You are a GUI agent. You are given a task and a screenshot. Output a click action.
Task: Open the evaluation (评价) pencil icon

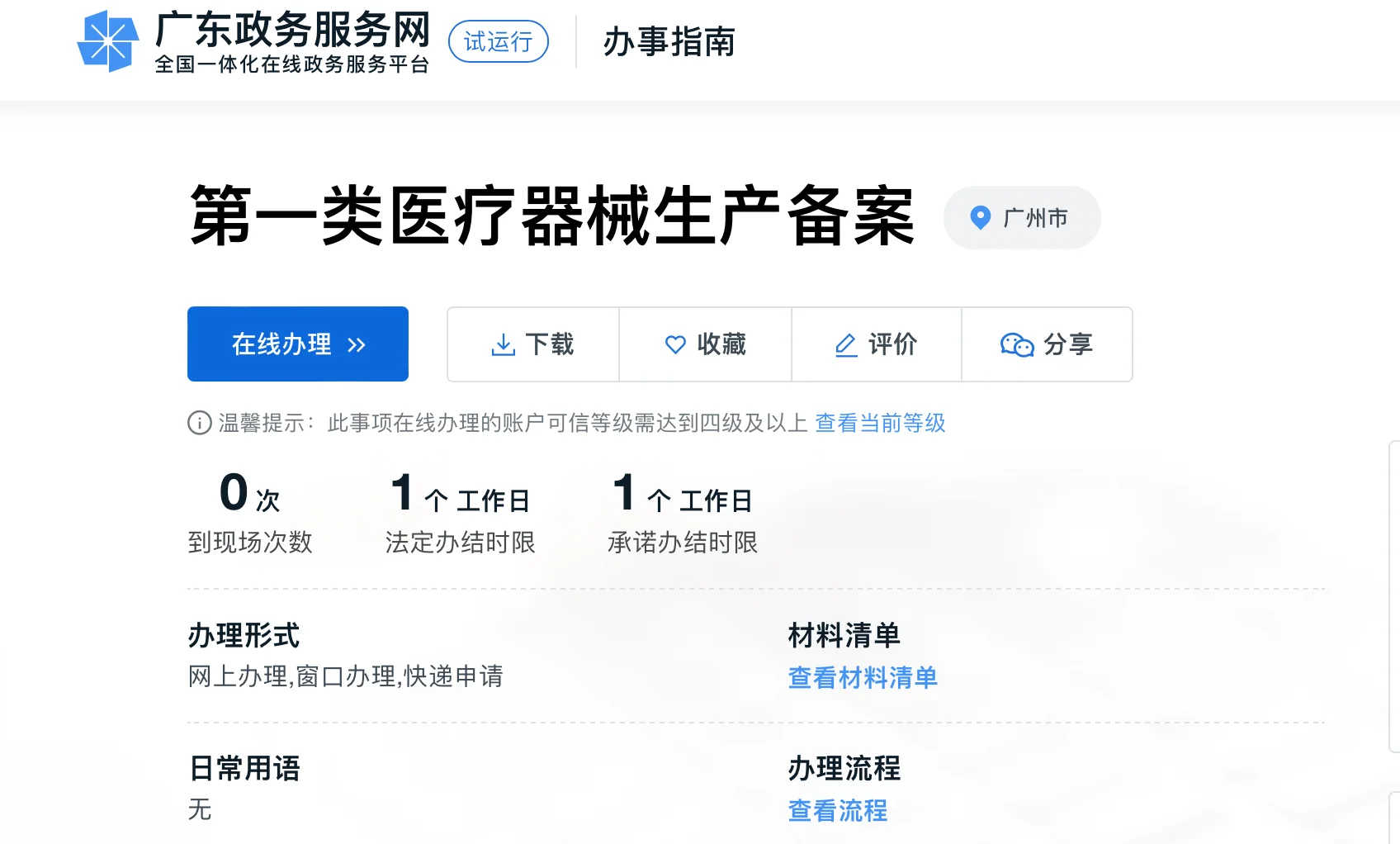coord(845,344)
